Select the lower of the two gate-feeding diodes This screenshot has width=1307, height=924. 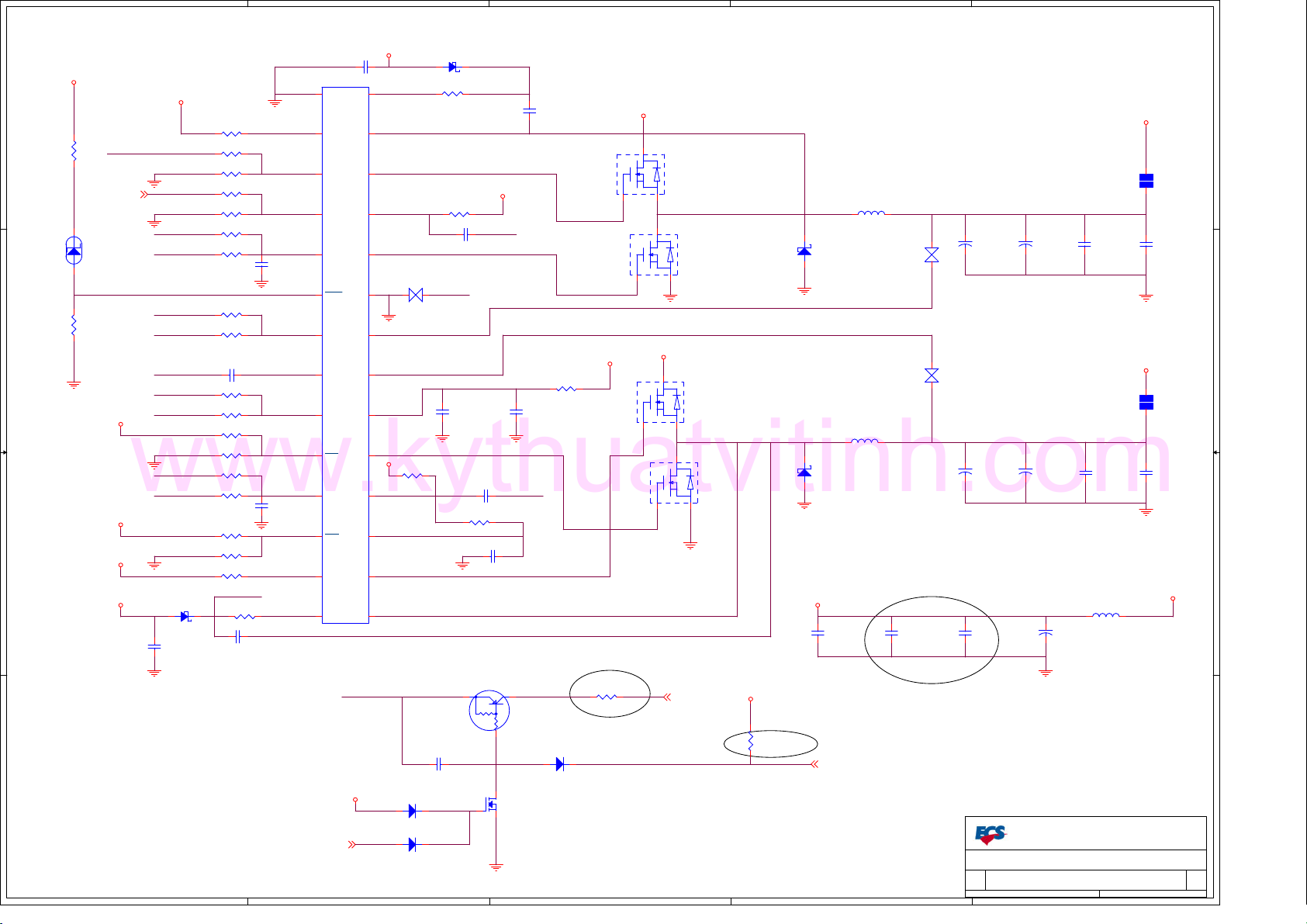coord(412,844)
